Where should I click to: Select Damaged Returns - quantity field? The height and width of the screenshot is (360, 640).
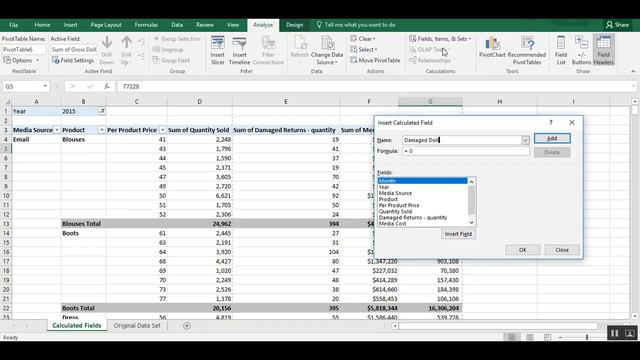click(x=413, y=218)
